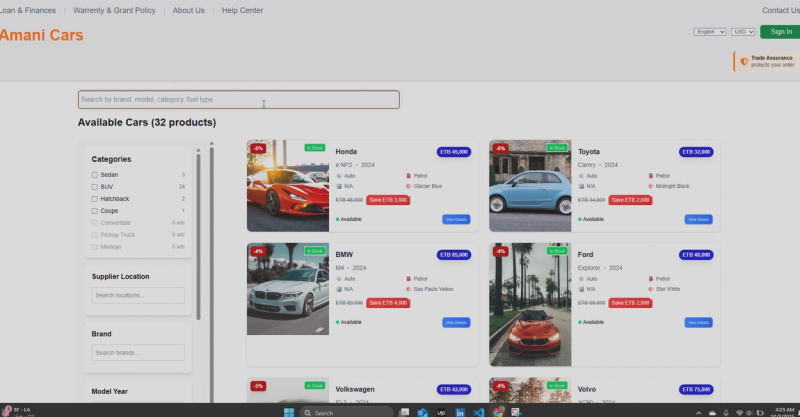Image resolution: width=800 pixels, height=417 pixels.
Task: Click the Auto transmission icon on Toyota card
Action: [x=581, y=175]
